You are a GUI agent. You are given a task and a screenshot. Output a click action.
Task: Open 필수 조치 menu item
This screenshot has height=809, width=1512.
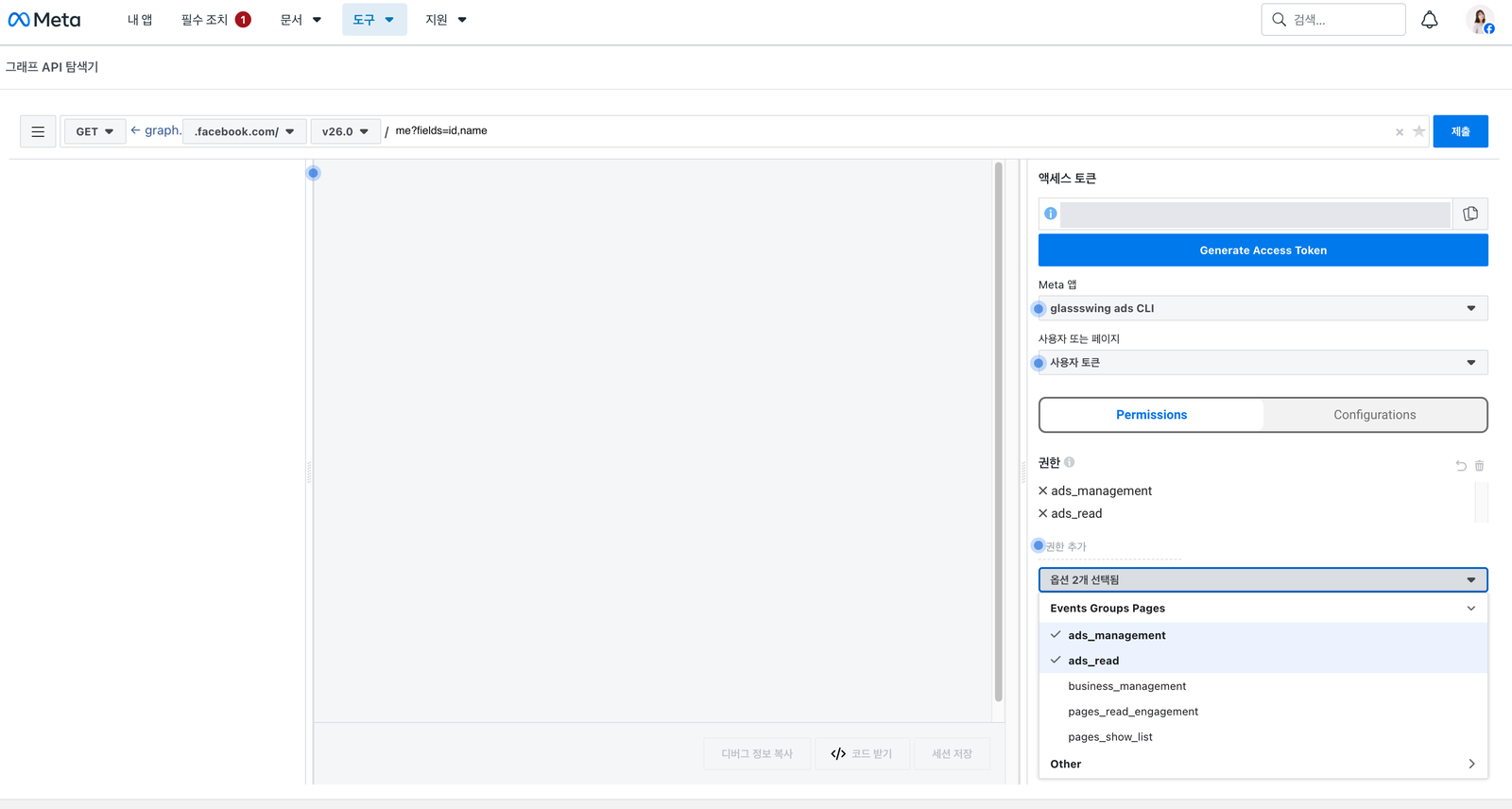click(x=215, y=19)
